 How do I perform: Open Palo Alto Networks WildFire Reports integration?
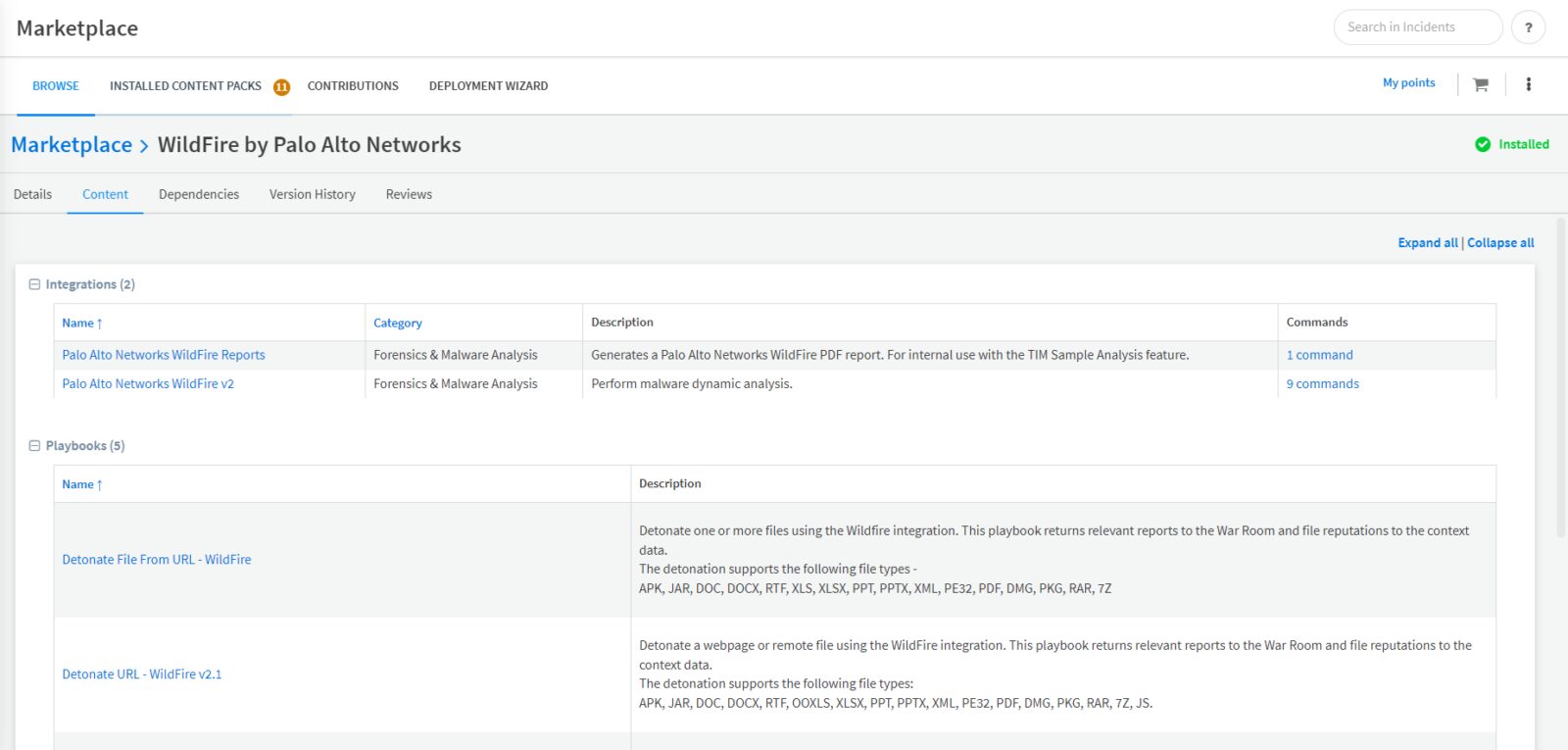[164, 355]
